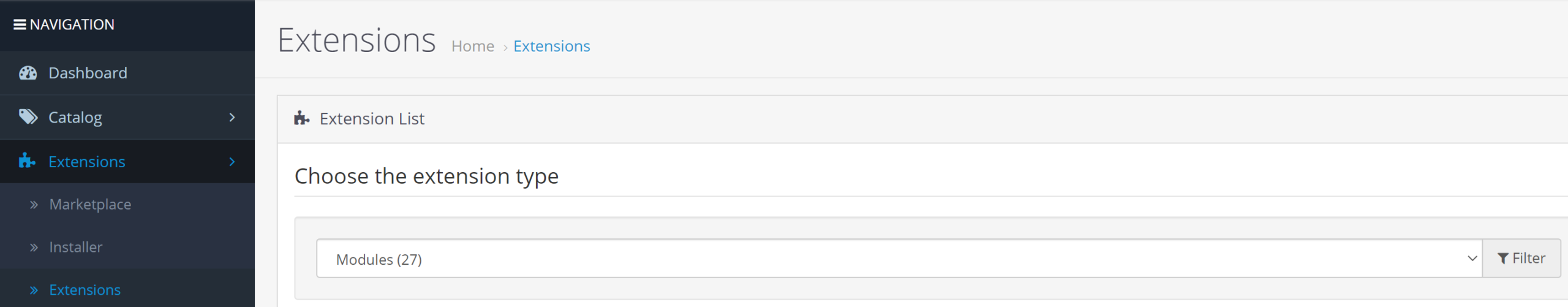The width and height of the screenshot is (1568, 307).
Task: Open the Modules (27) extension type dropdown
Action: coord(899,259)
